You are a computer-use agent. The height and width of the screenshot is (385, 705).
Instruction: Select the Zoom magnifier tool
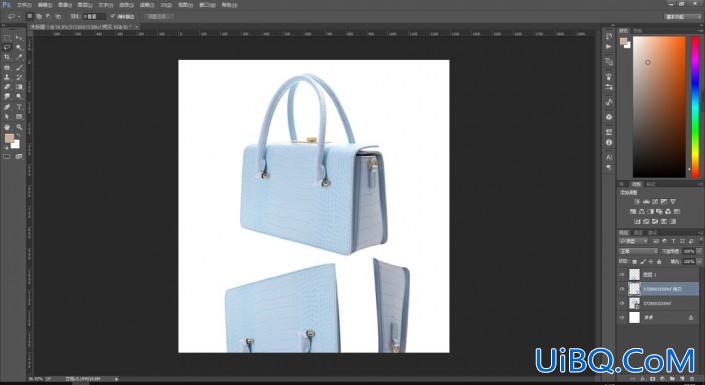coord(19,127)
